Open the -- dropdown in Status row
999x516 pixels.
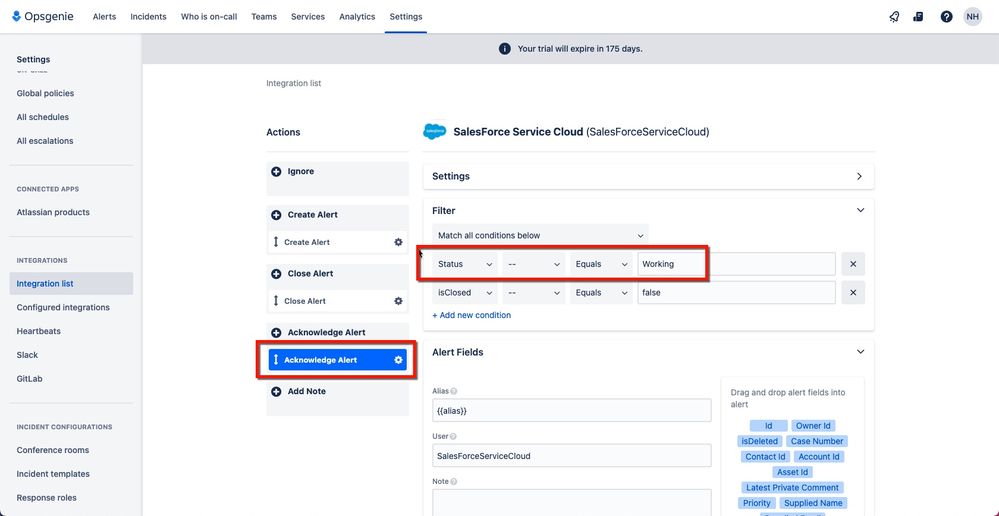(x=533, y=264)
